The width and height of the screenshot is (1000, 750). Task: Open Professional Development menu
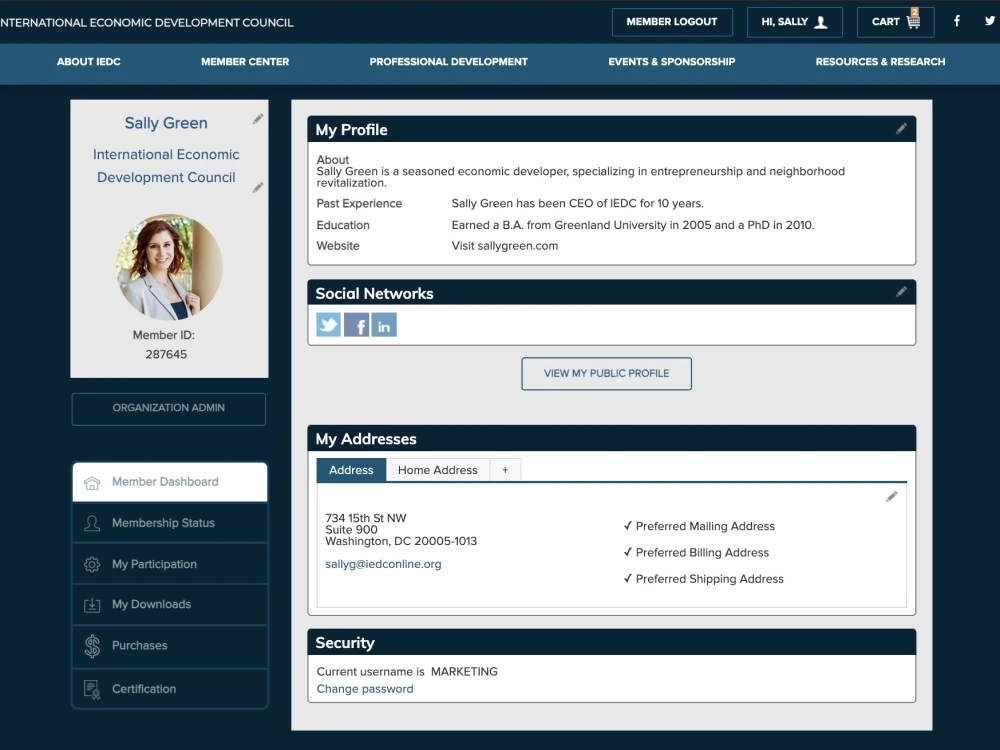(448, 62)
